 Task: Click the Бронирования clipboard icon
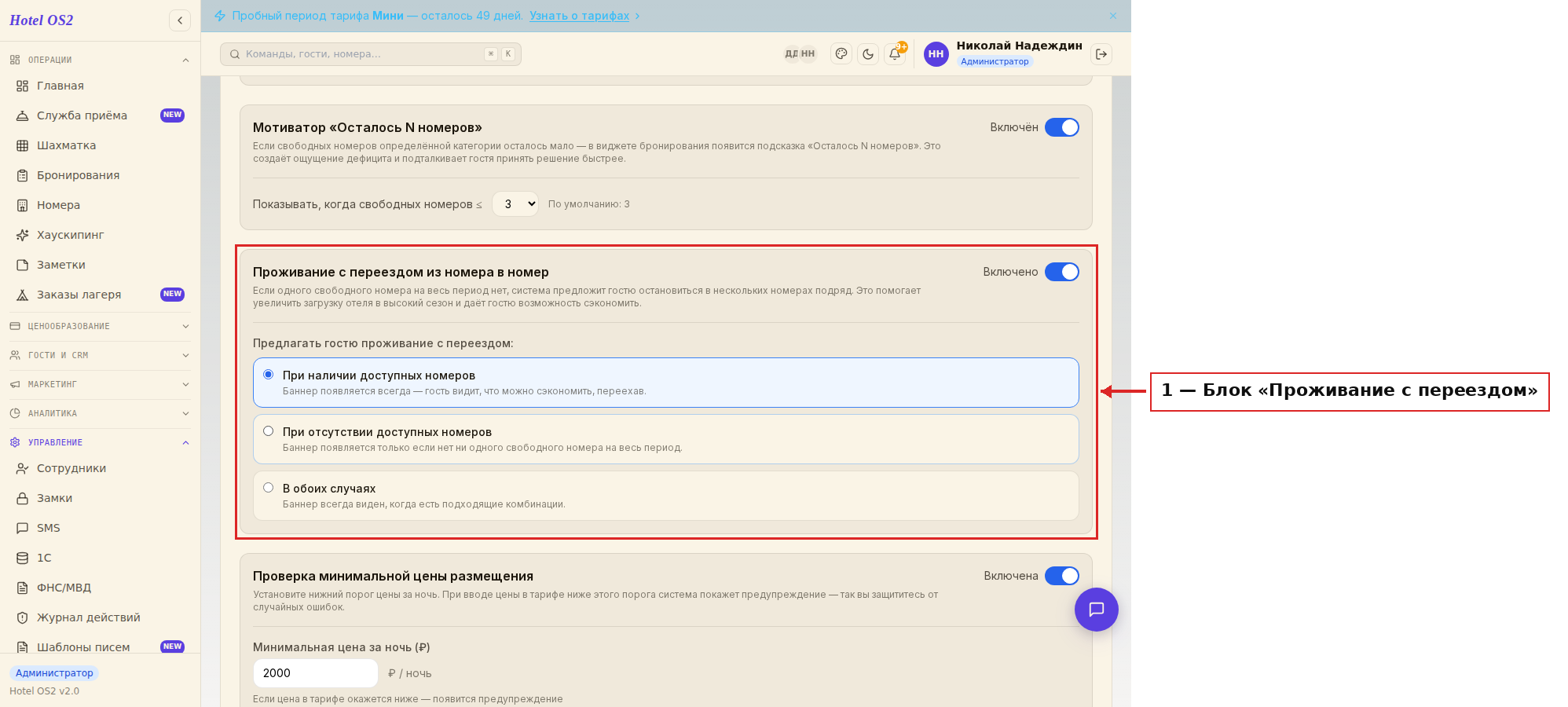click(22, 175)
